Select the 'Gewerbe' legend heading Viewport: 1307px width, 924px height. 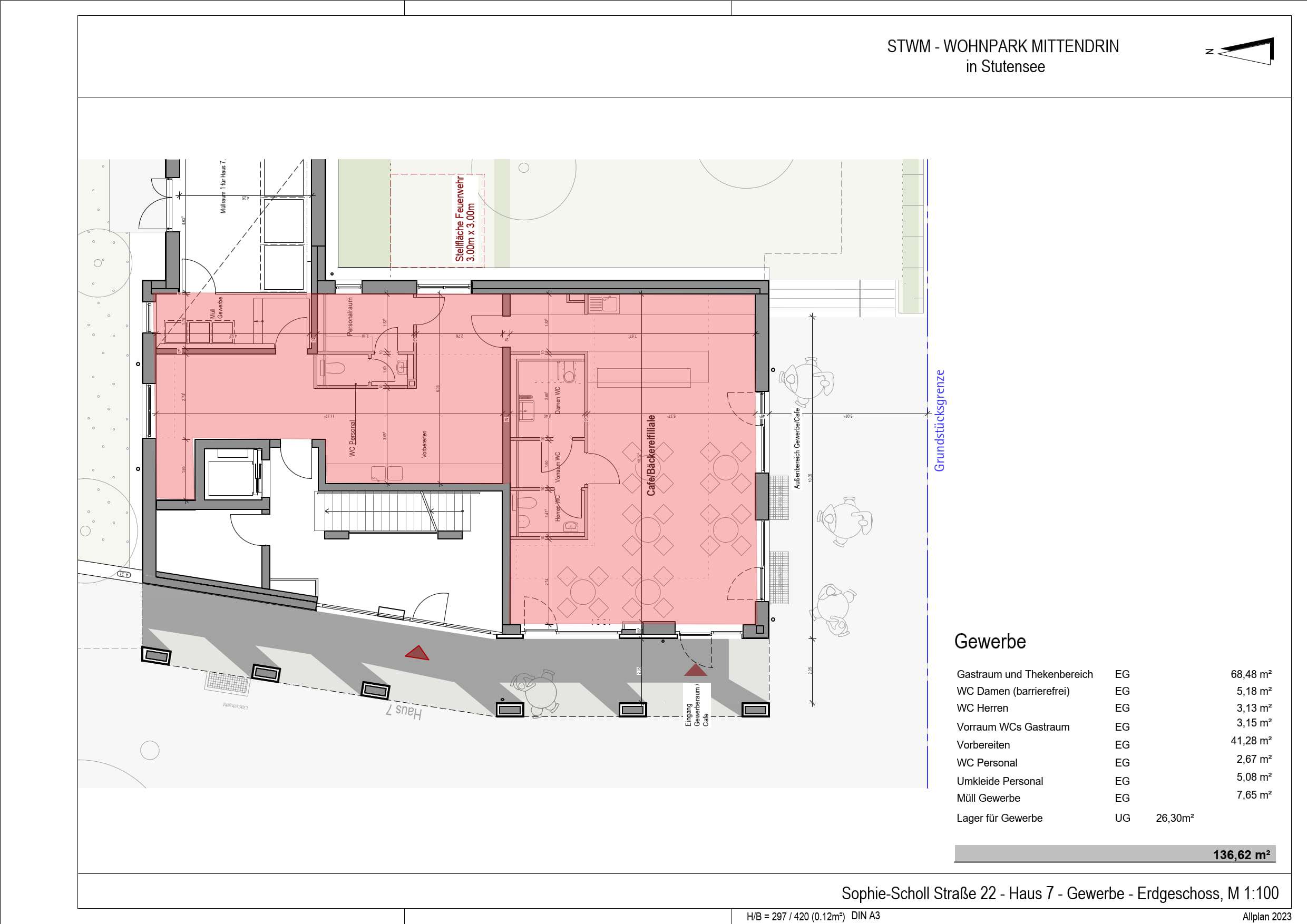990,641
